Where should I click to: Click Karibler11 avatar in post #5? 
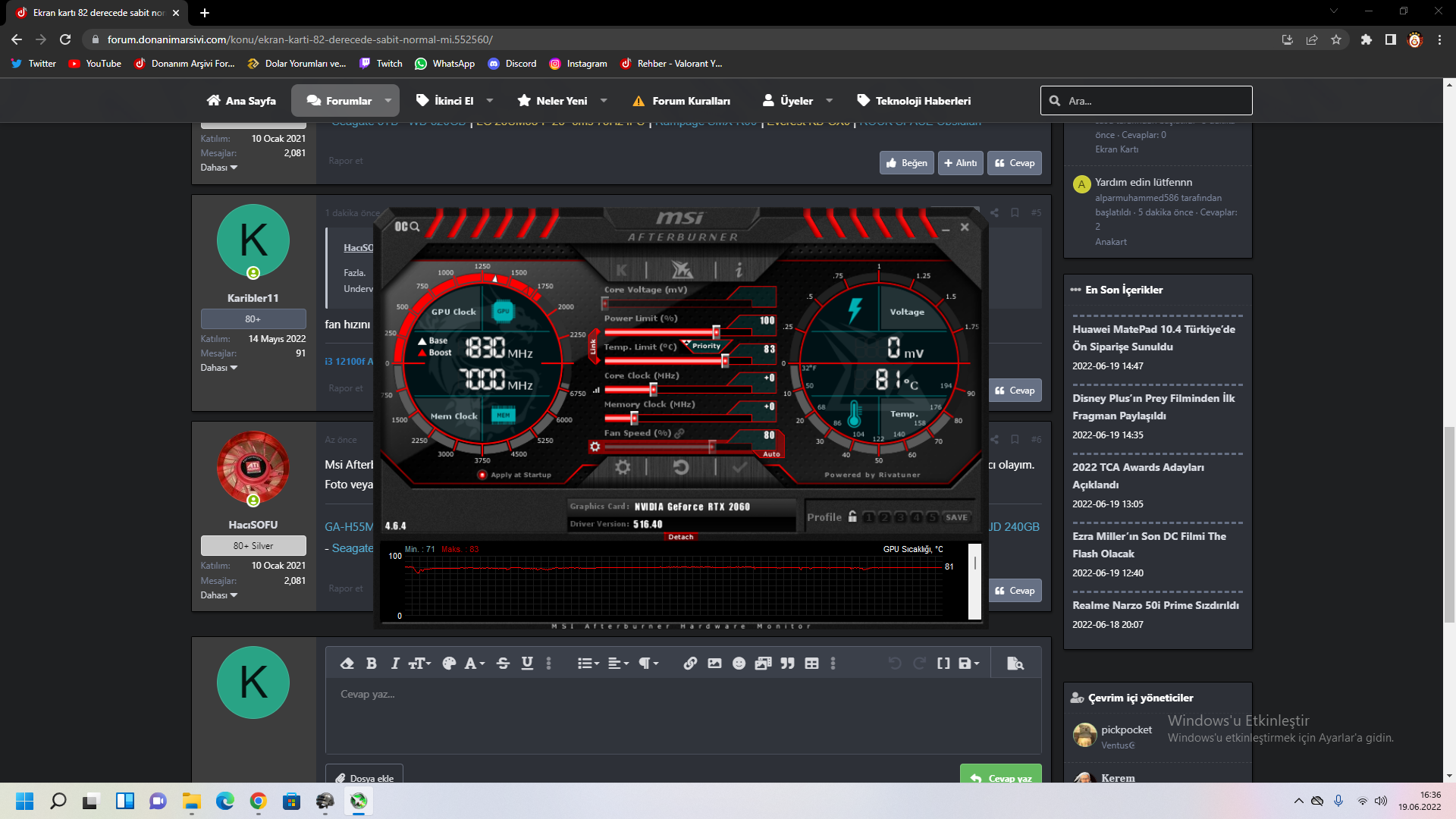pos(253,240)
